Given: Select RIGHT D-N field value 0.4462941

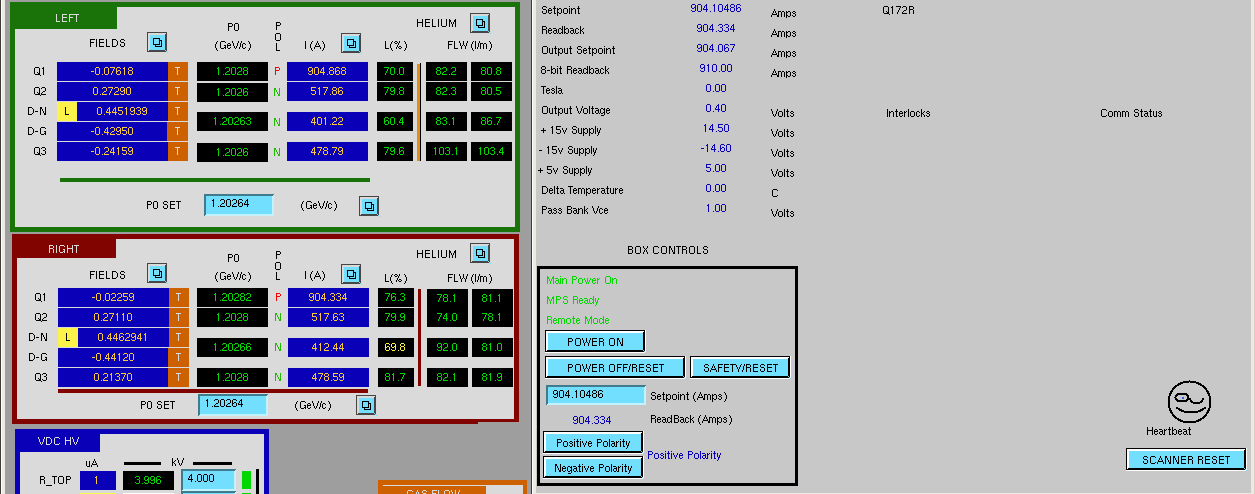Looking at the screenshot, I should click(x=122, y=337).
